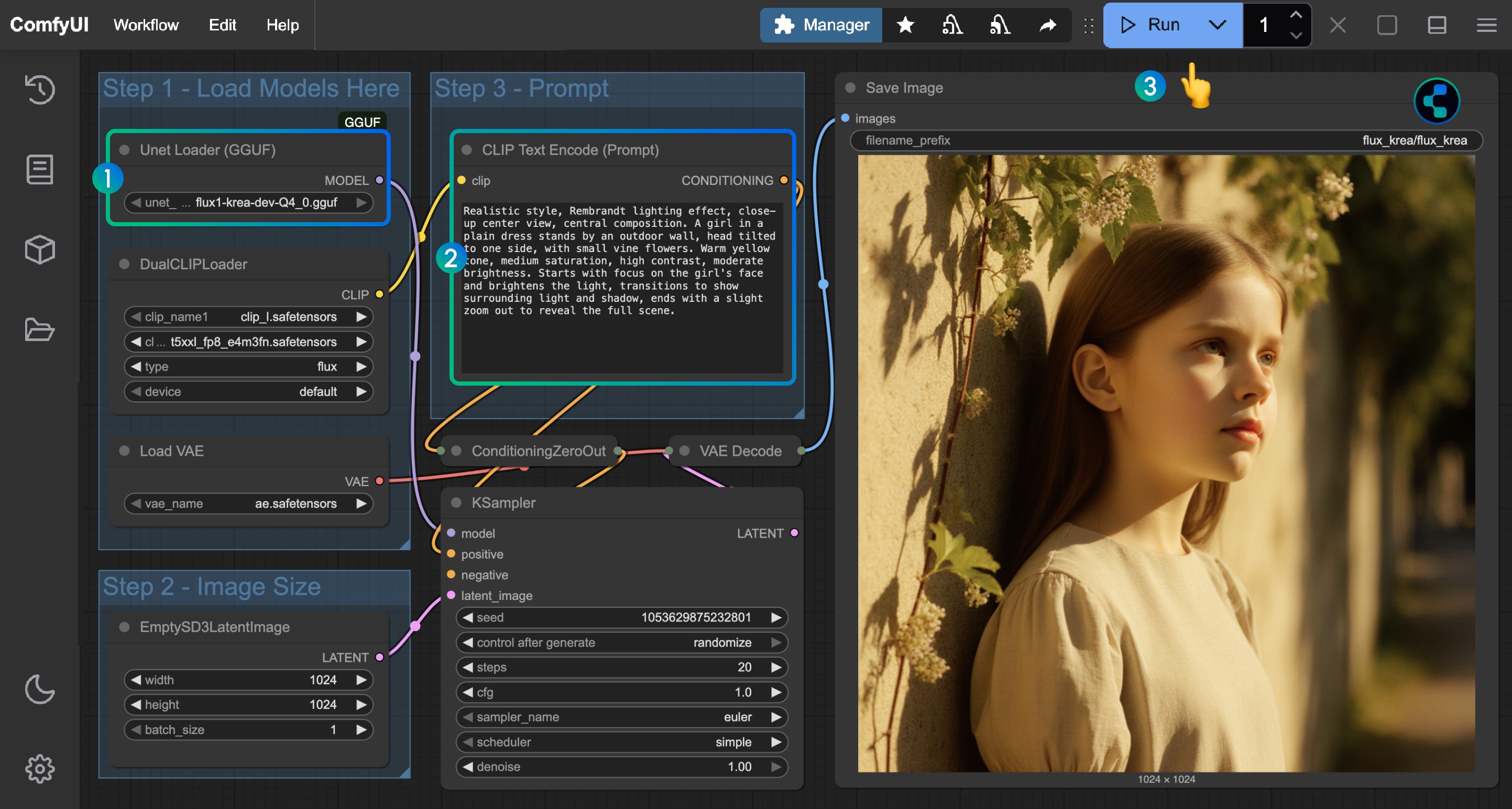Open the sampler_name dropdown in KSampler
The height and width of the screenshot is (809, 1512).
tap(621, 717)
